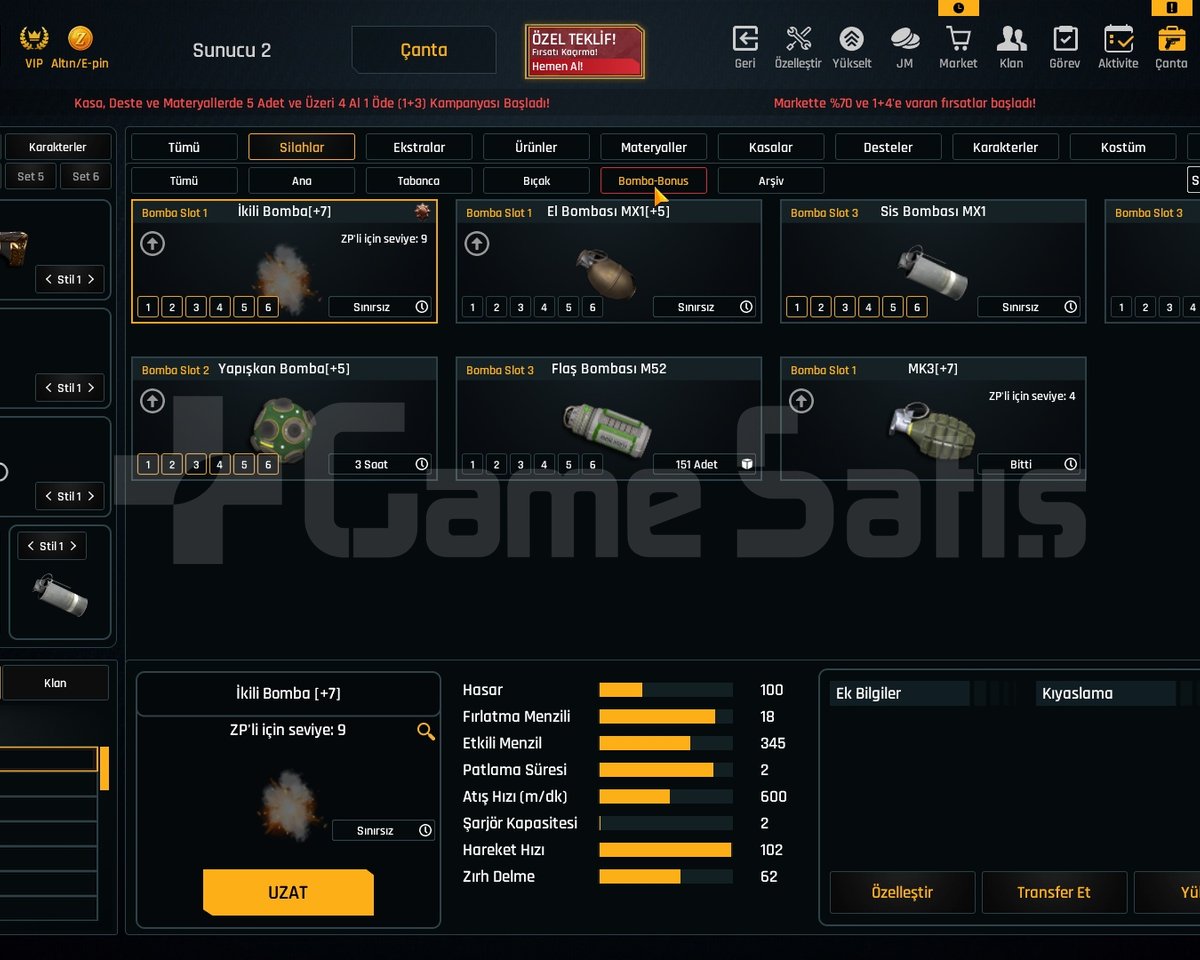Screen dimensions: 1200x960
Task: Click the UZAT button
Action: tap(288, 892)
